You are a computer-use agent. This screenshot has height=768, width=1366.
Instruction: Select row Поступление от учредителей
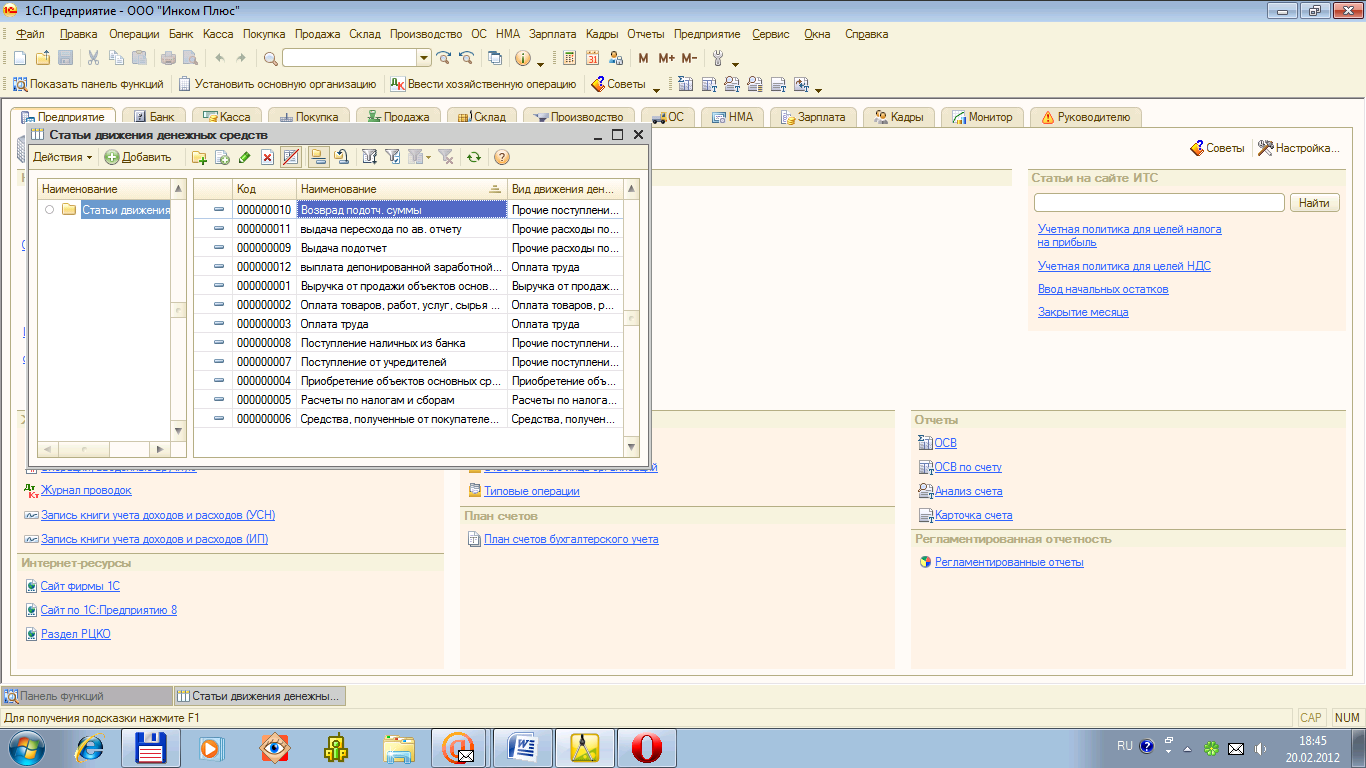tap(408, 362)
